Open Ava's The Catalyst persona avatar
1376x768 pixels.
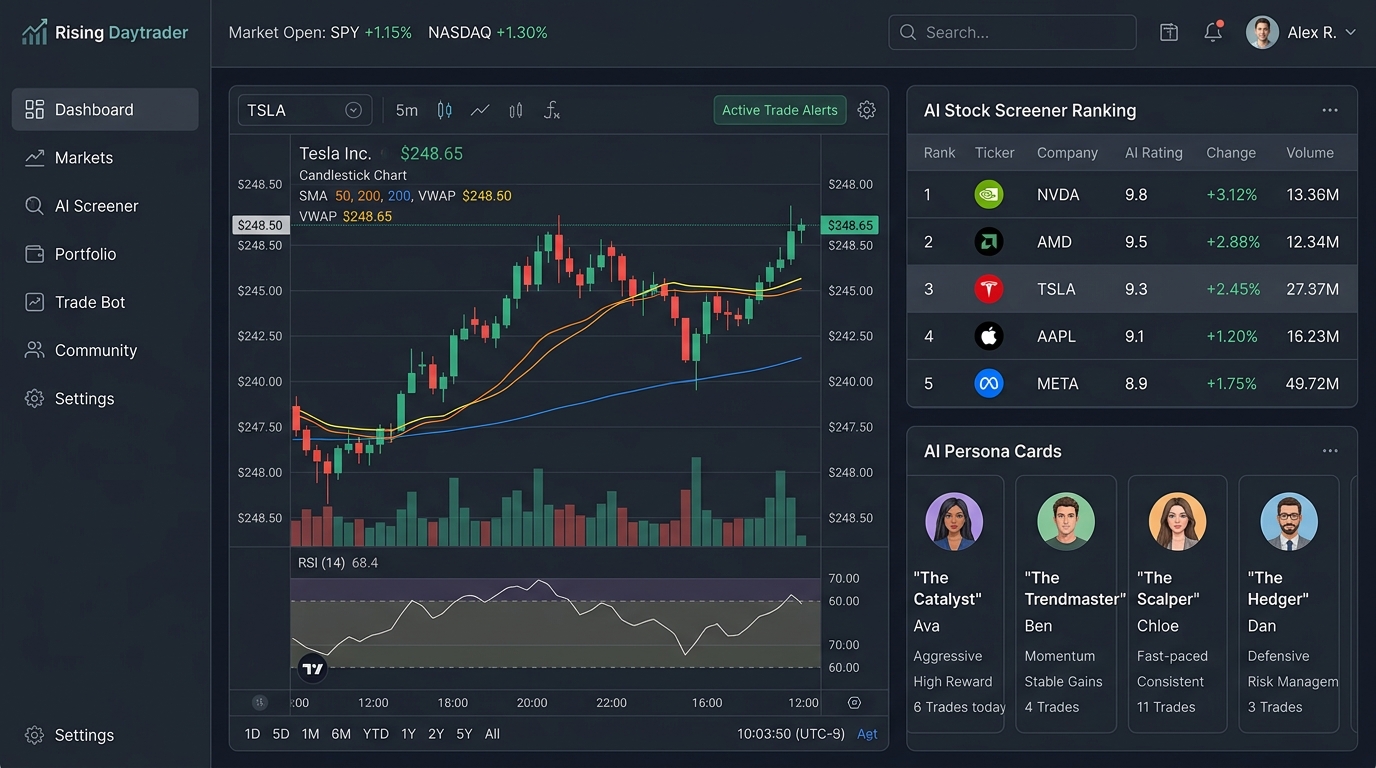(x=954, y=521)
